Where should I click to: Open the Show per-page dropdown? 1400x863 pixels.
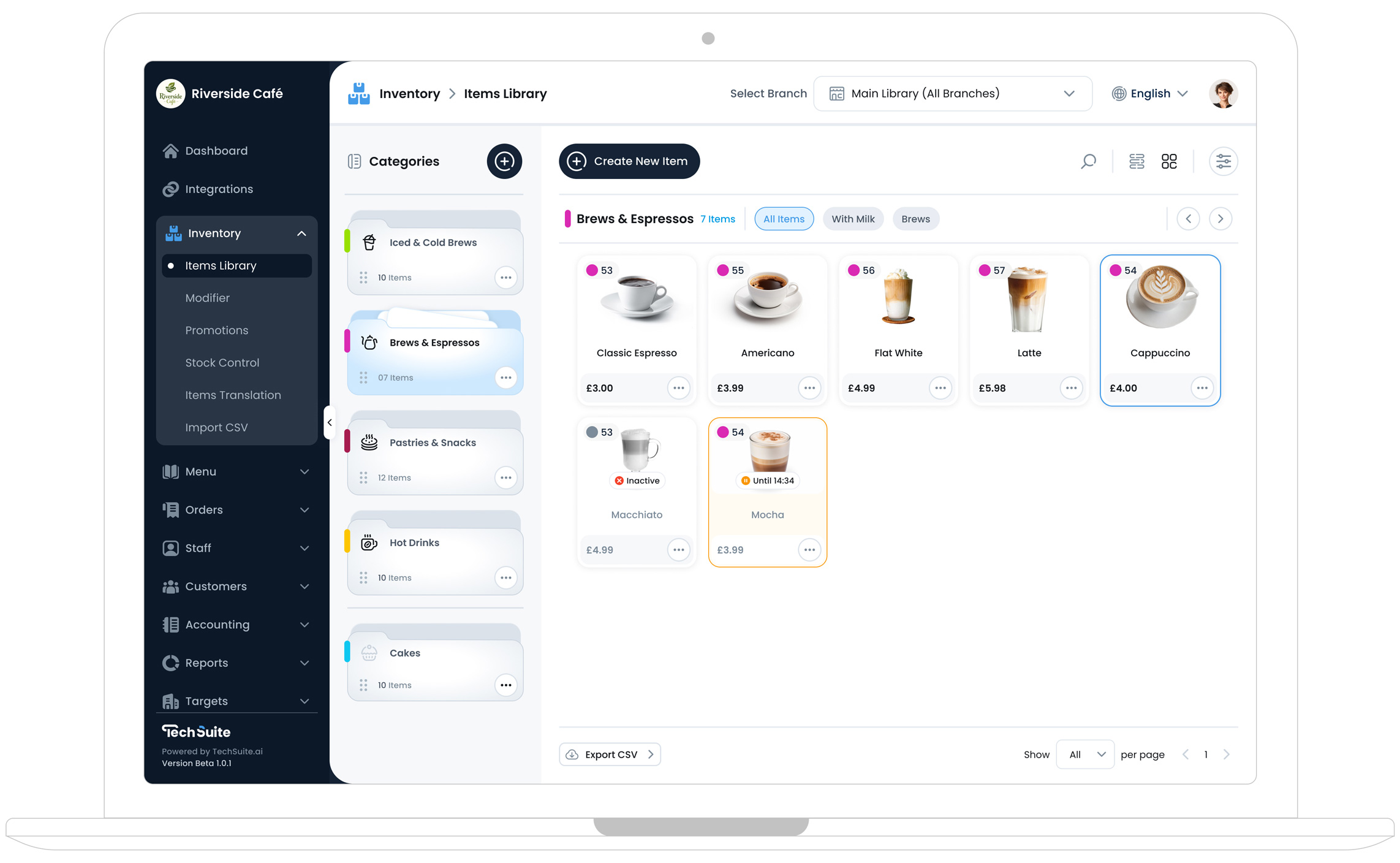click(x=1084, y=754)
